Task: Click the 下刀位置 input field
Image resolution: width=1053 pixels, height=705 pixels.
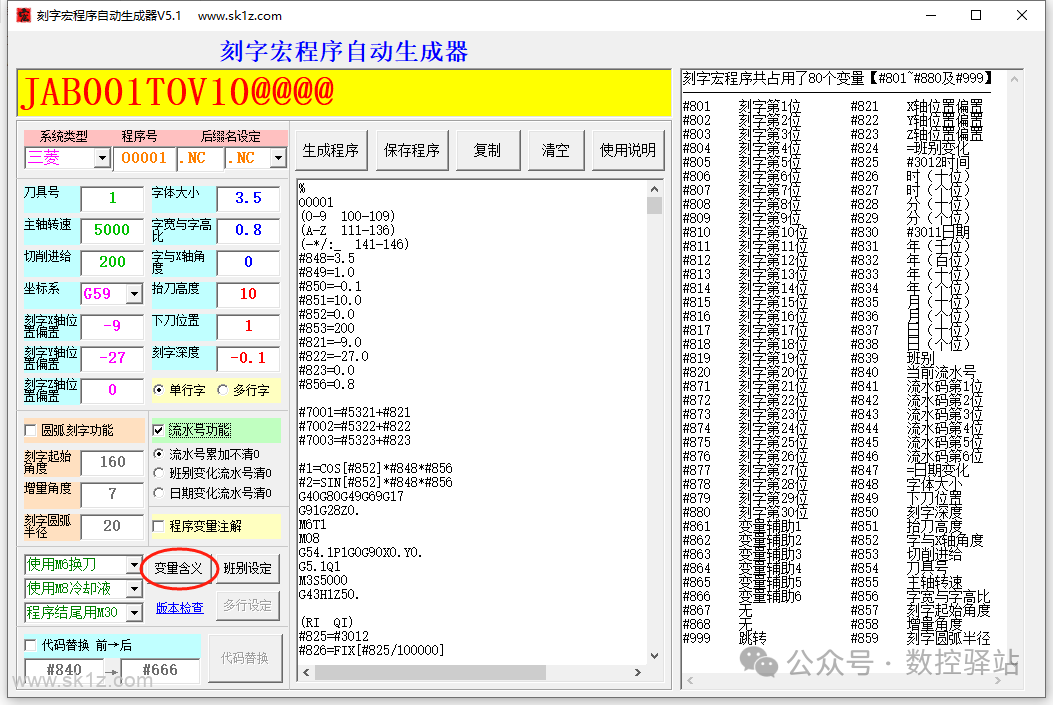Action: pos(248,326)
